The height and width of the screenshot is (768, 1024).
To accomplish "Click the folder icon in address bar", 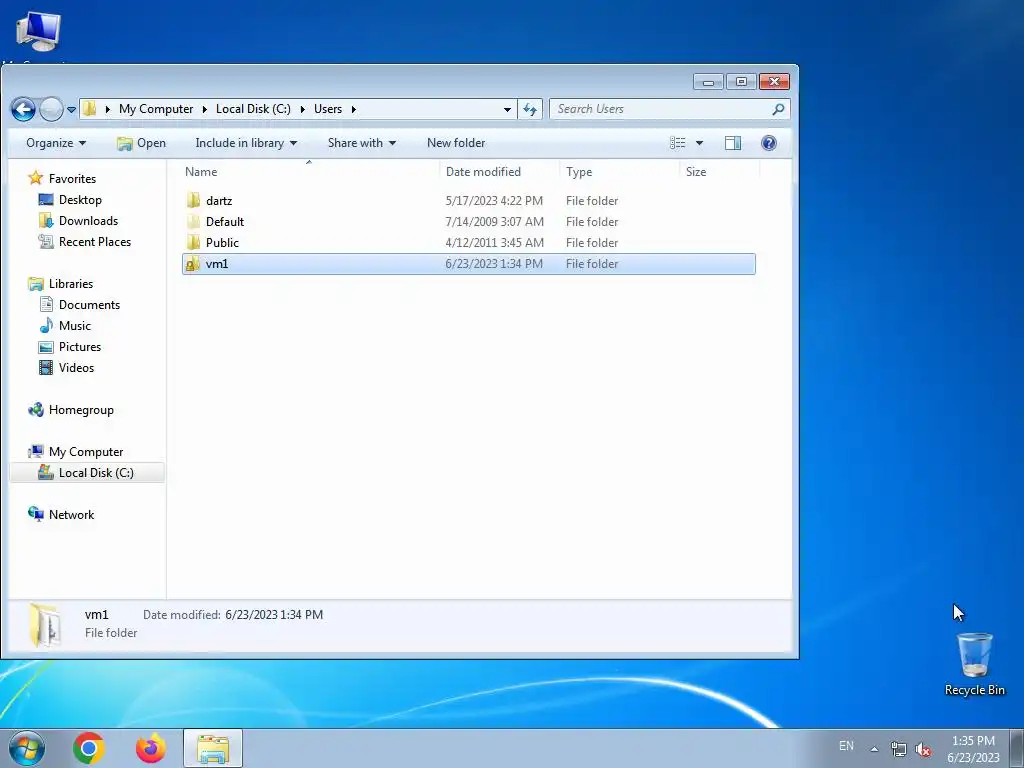I will [x=90, y=108].
